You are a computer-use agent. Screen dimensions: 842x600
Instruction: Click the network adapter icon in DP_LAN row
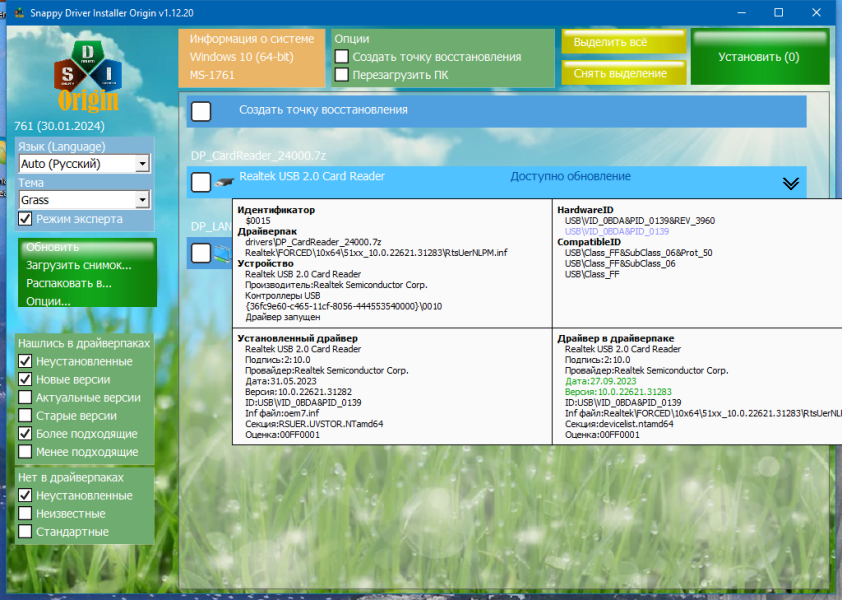[x=223, y=252]
